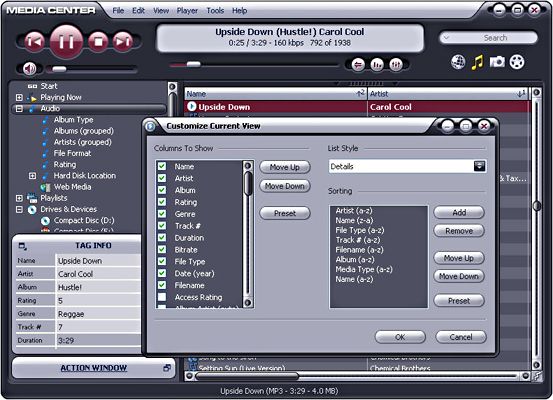The width and height of the screenshot is (553, 400).
Task: Open the Action Window link
Action: 93,368
